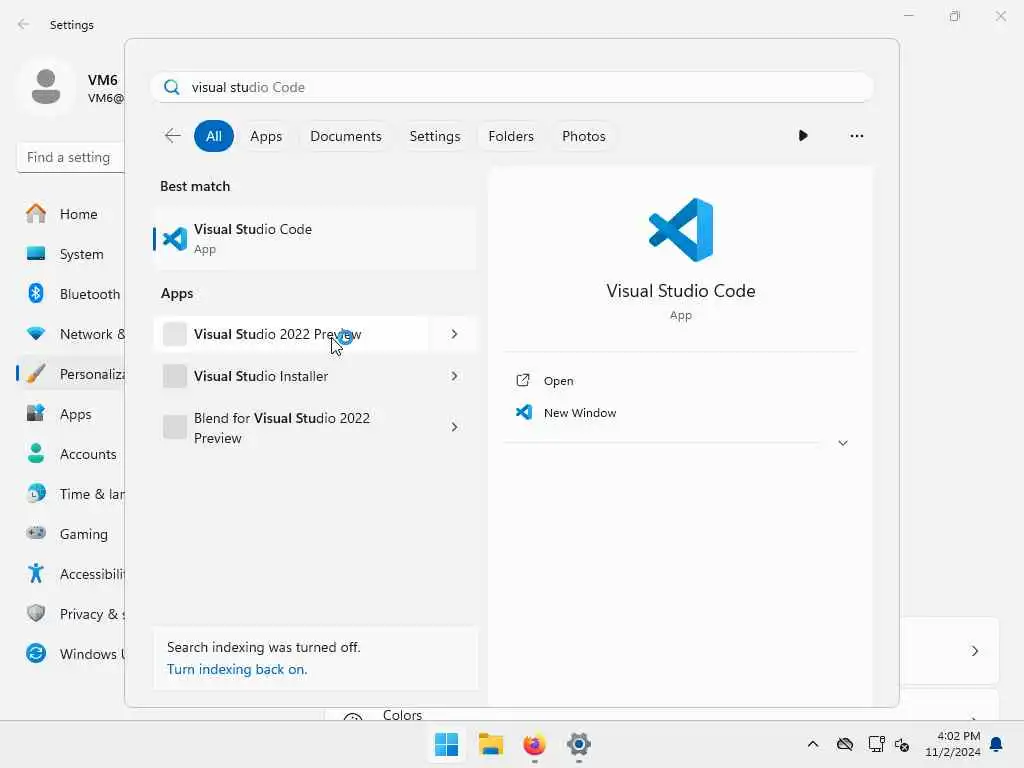Open the three-dots more options menu

click(x=856, y=136)
